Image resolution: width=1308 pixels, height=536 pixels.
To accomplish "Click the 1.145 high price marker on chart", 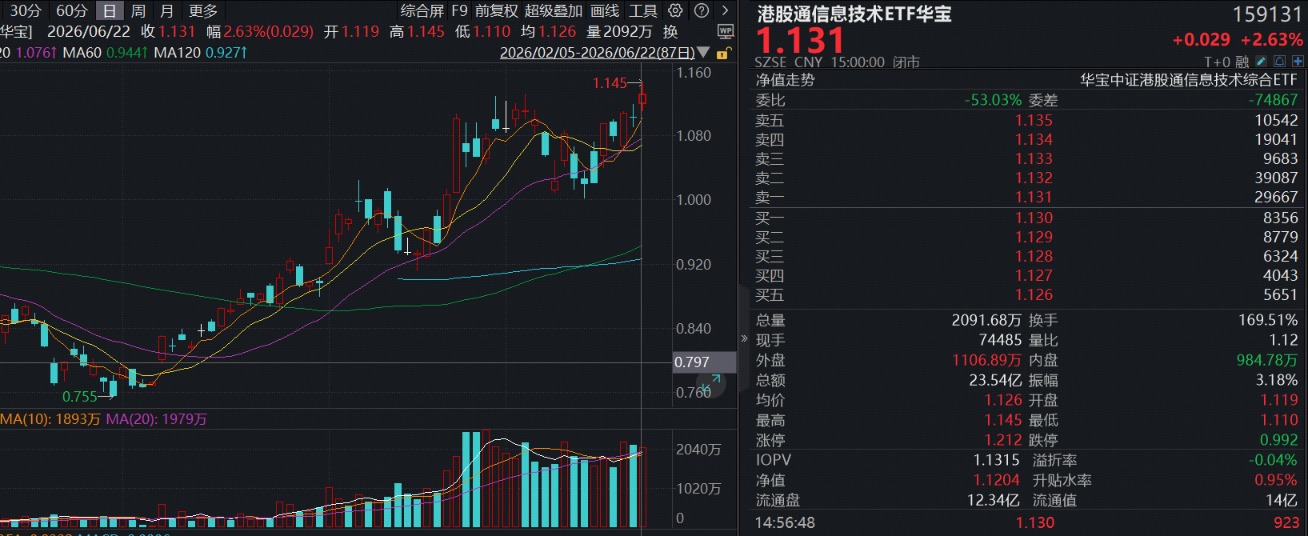I will click(x=608, y=83).
